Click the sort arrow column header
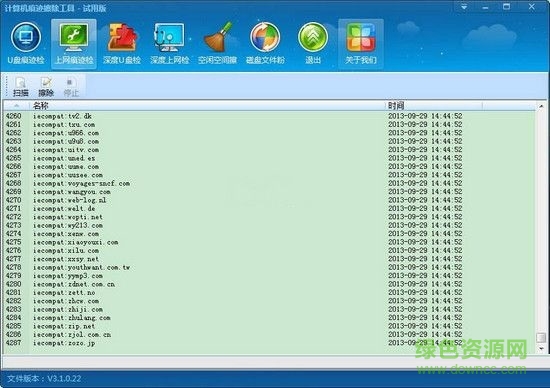 pos(16,106)
